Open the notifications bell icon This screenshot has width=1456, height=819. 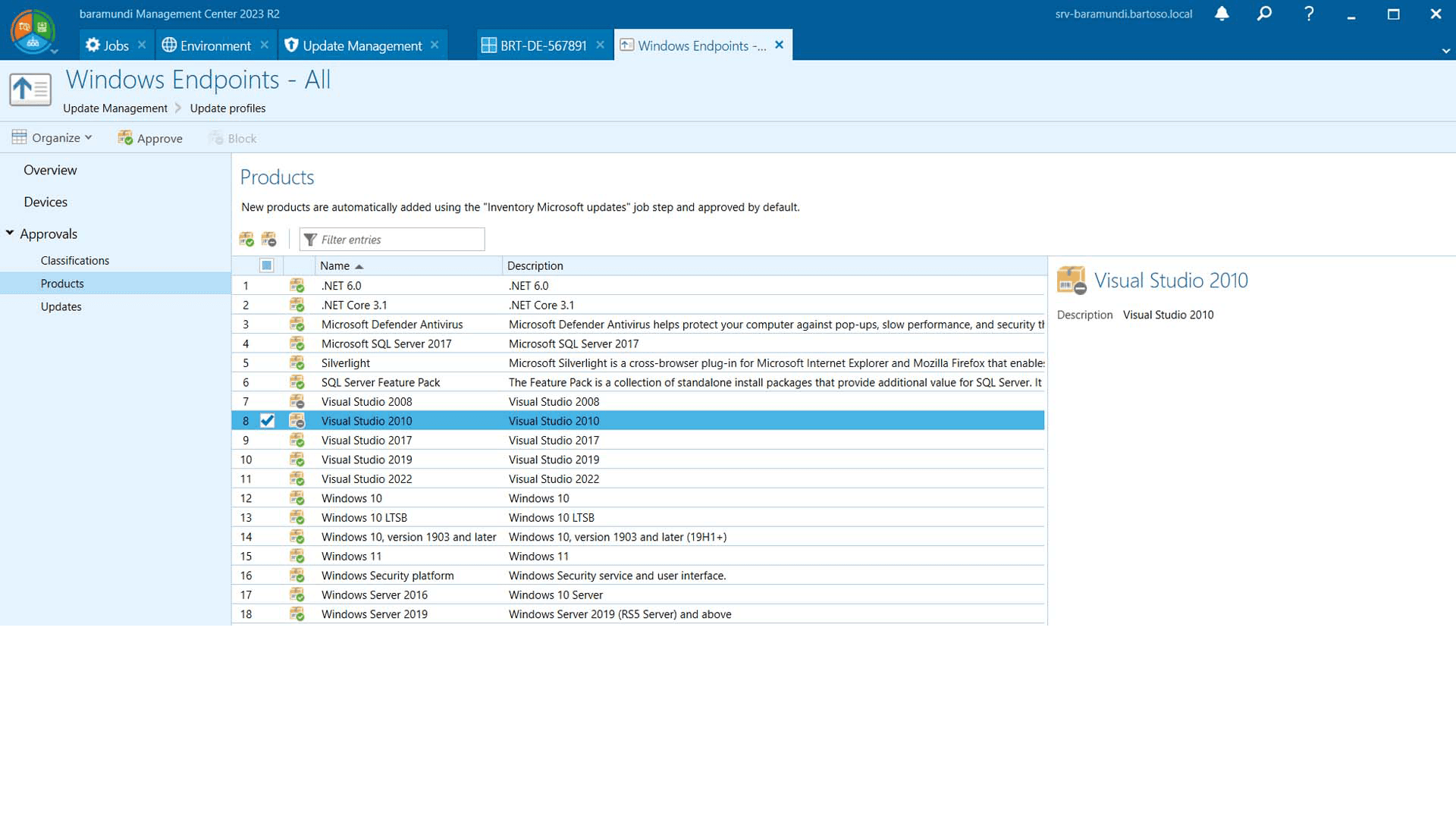[1222, 14]
